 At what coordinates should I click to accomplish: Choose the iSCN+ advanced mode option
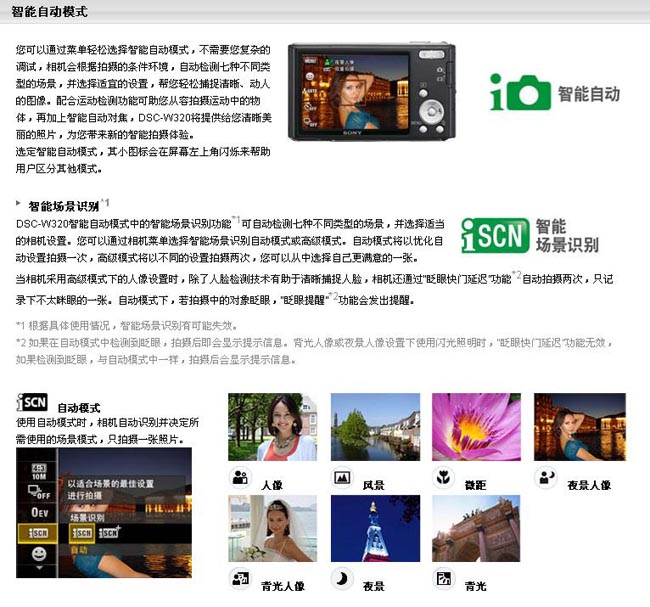click(108, 533)
